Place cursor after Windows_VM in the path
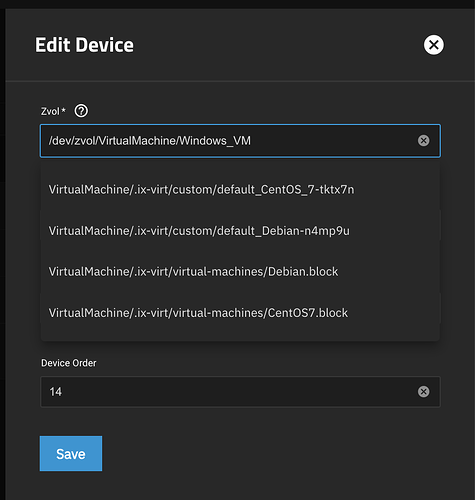 click(251, 141)
